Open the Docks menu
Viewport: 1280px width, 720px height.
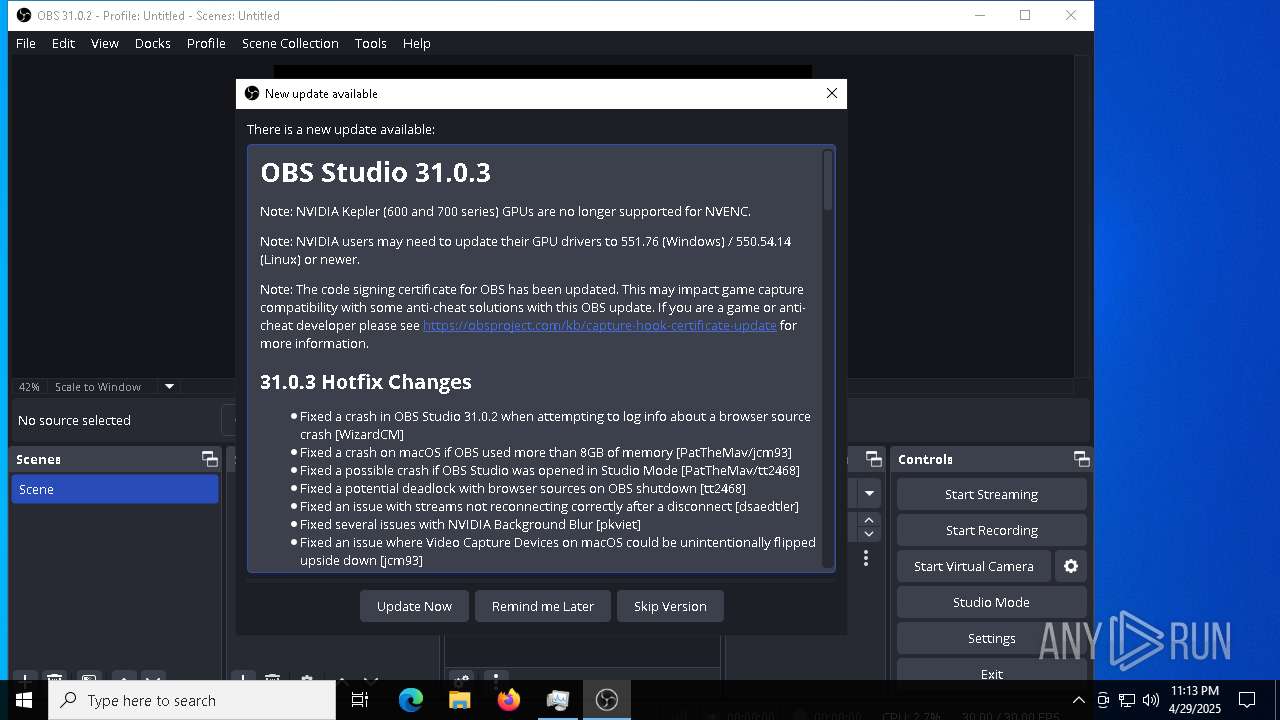click(153, 43)
